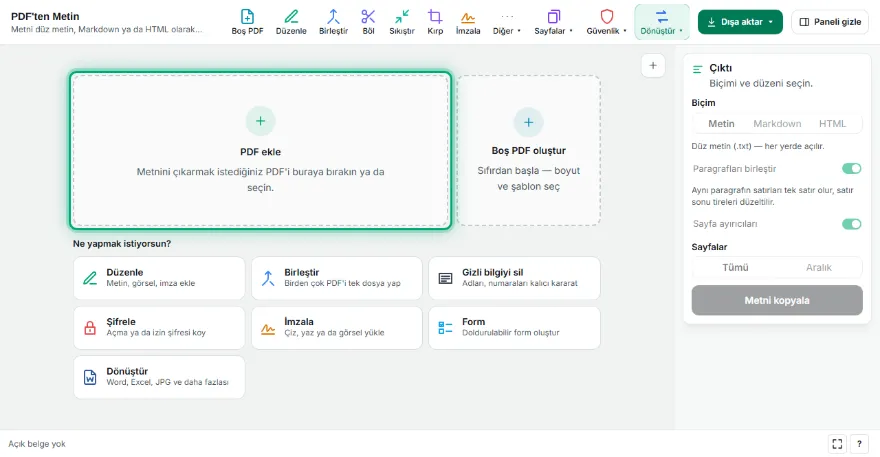Open the Şifrele lock card
The width and height of the screenshot is (880, 457).
(x=159, y=327)
